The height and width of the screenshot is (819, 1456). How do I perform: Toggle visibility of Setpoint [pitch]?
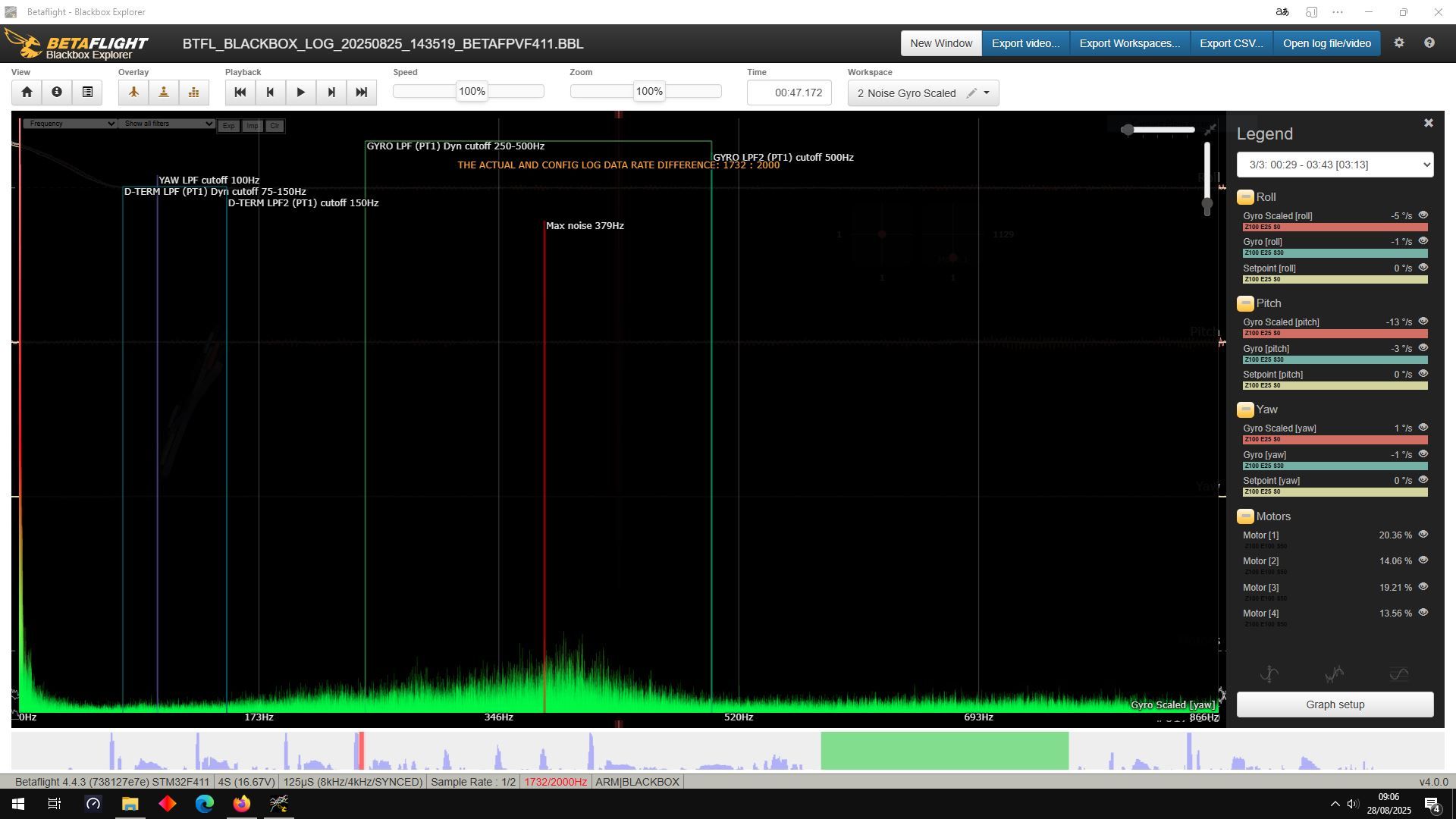coord(1423,374)
